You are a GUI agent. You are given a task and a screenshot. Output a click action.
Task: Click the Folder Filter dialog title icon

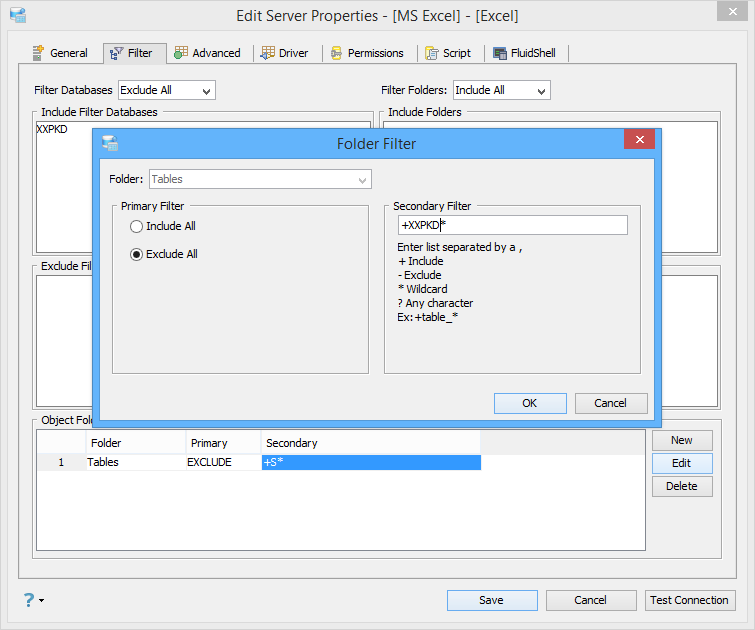[110, 143]
